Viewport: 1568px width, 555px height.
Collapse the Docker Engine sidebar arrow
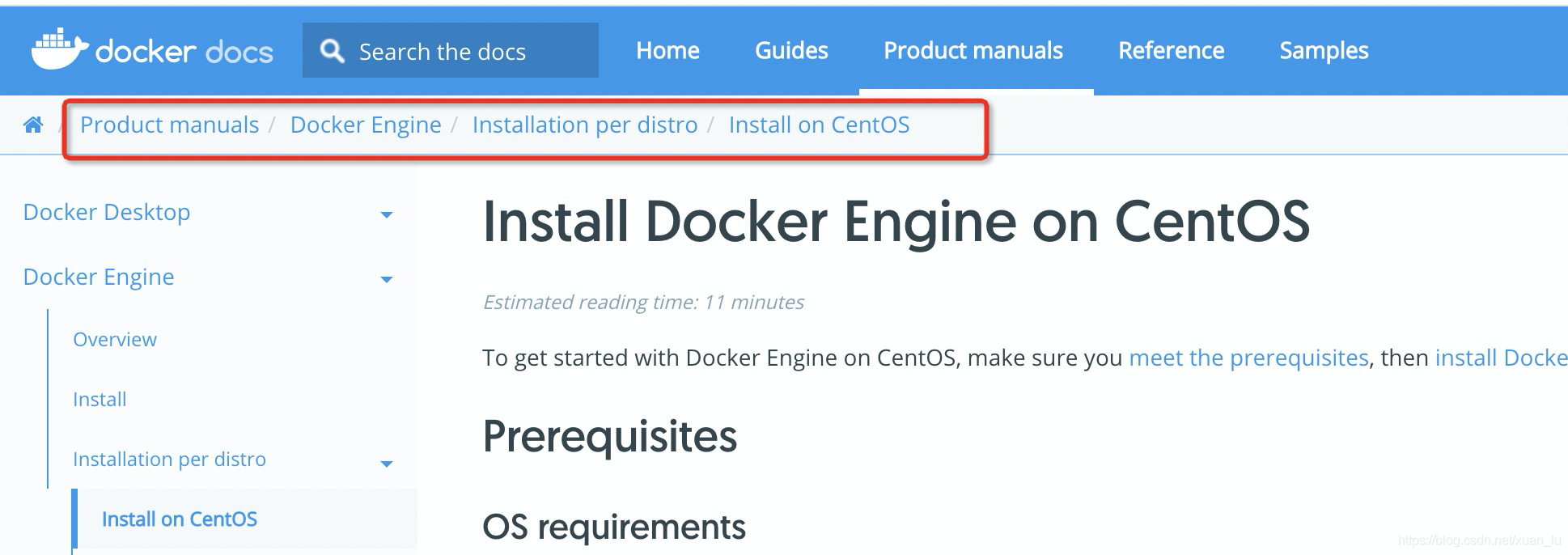click(x=387, y=279)
